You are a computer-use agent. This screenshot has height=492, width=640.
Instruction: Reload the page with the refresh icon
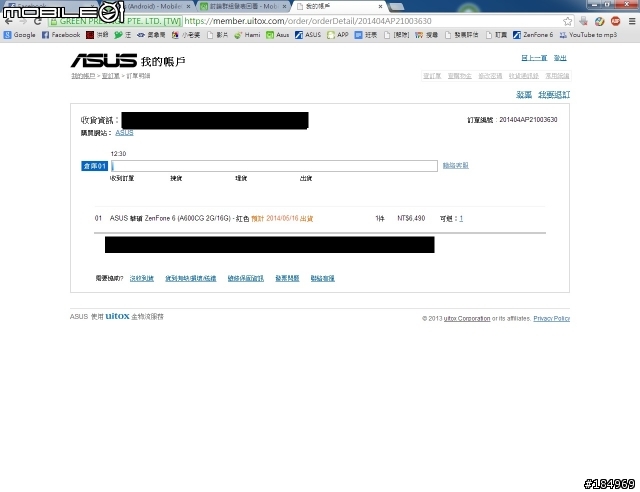pyautogui.click(x=38, y=21)
